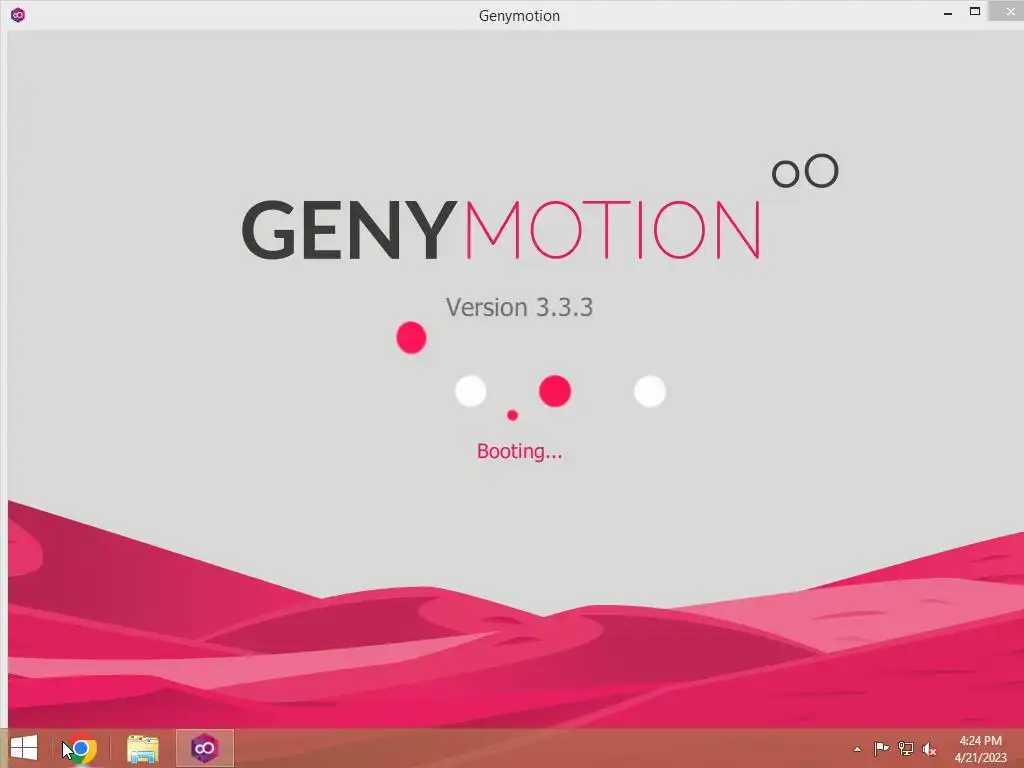Select the Genymotion taskbar button

[204, 748]
